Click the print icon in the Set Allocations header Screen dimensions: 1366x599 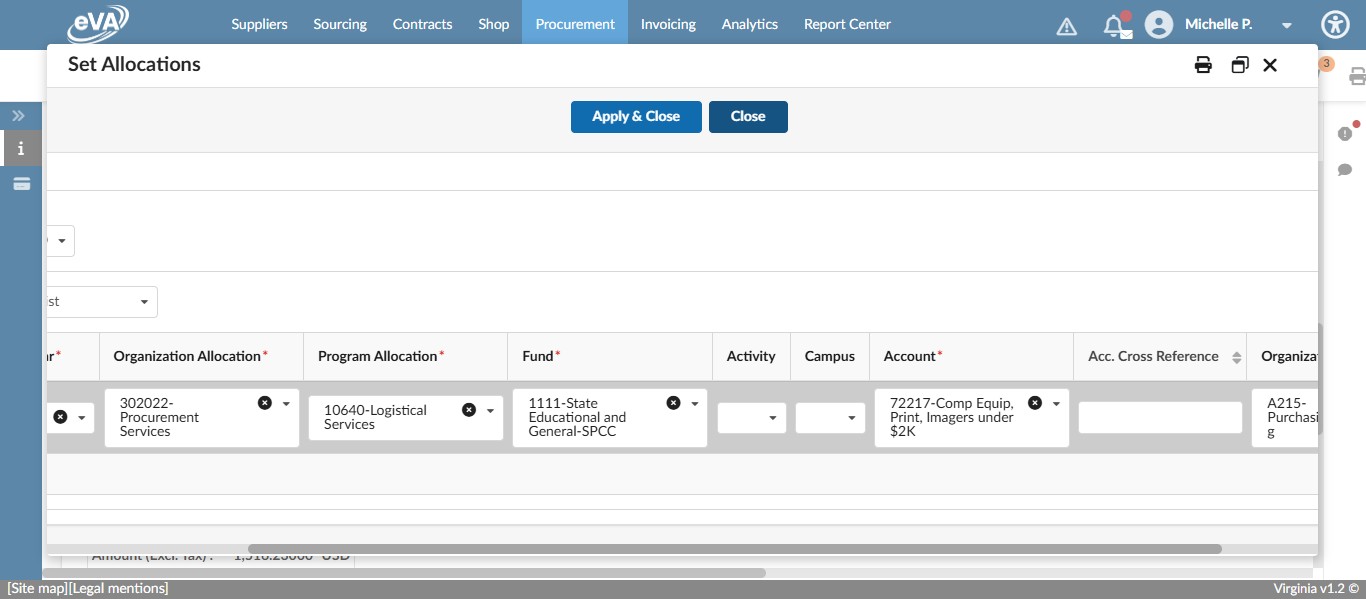(1203, 64)
